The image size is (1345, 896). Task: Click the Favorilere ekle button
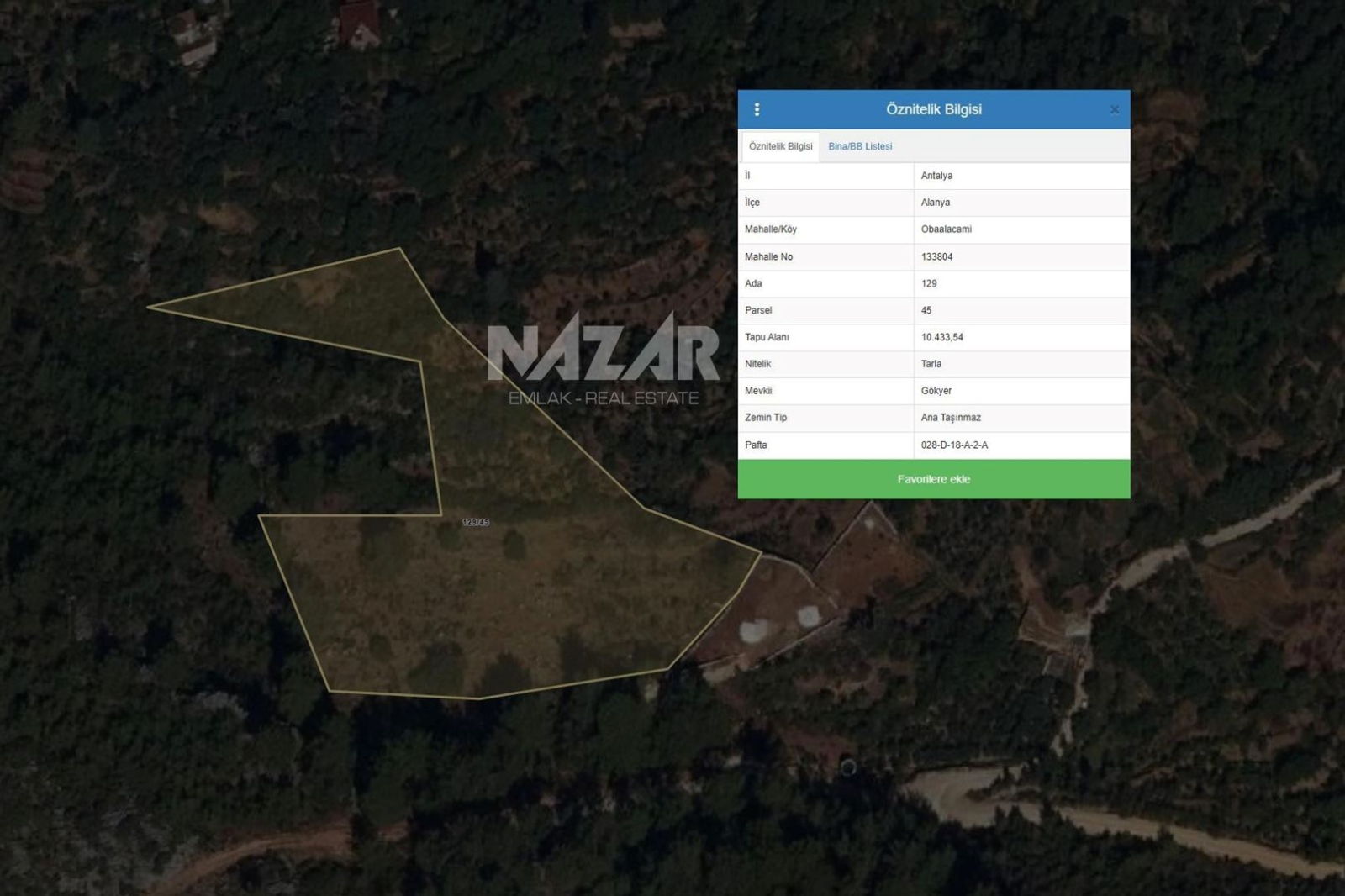tap(934, 479)
